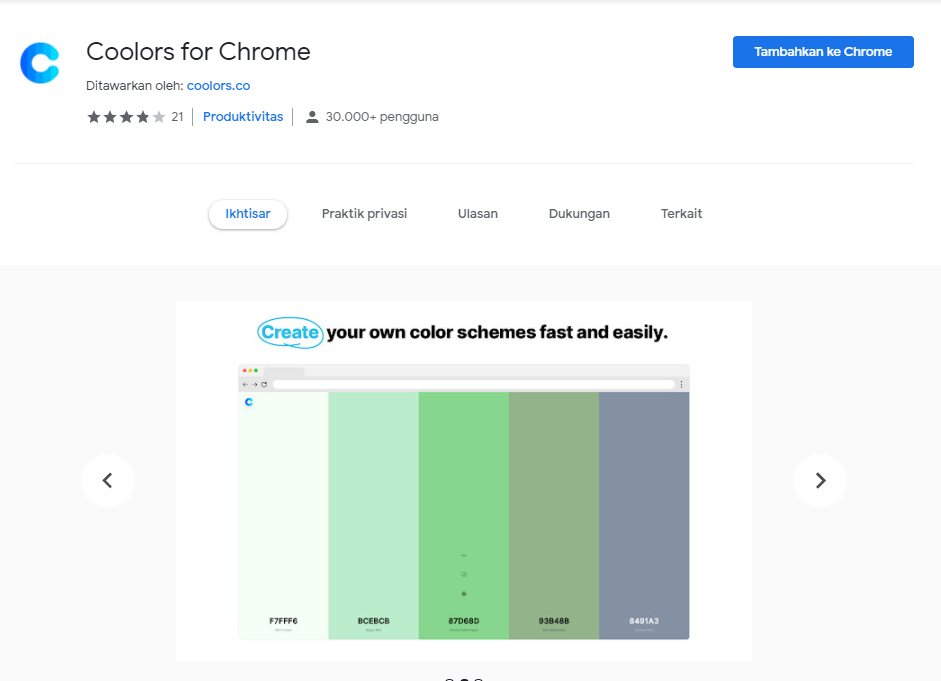Viewport: 941px width, 681px height.
Task: Click the Tambahkan ke Chrome button
Action: pos(822,51)
